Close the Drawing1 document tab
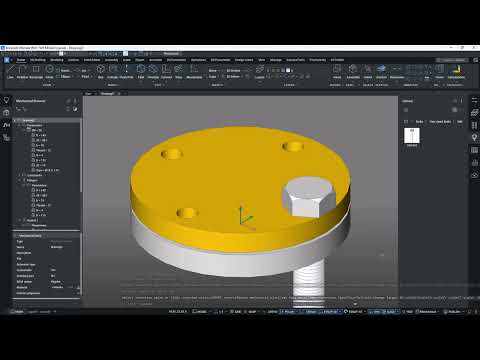480x360 pixels. point(119,94)
